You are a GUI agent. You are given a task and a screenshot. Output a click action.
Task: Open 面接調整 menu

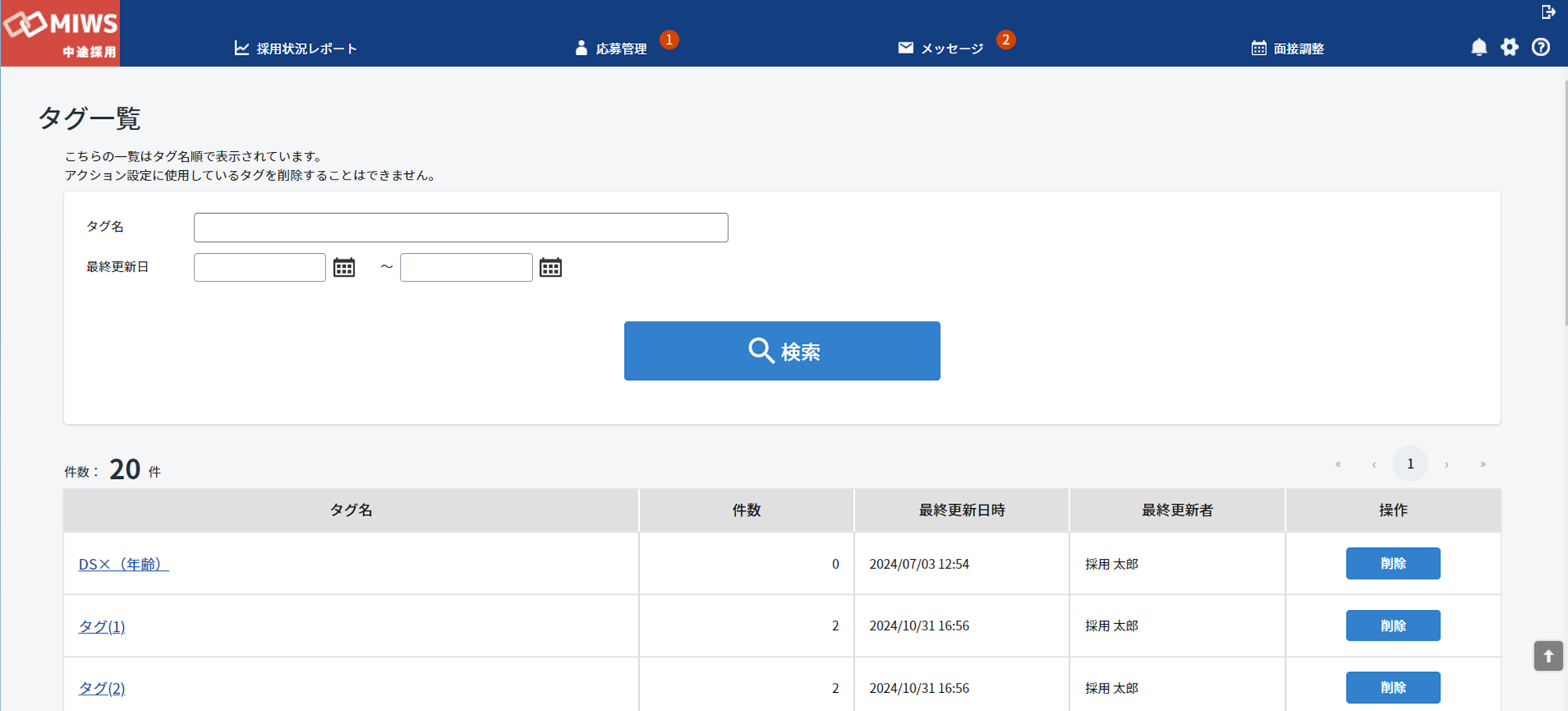1287,49
